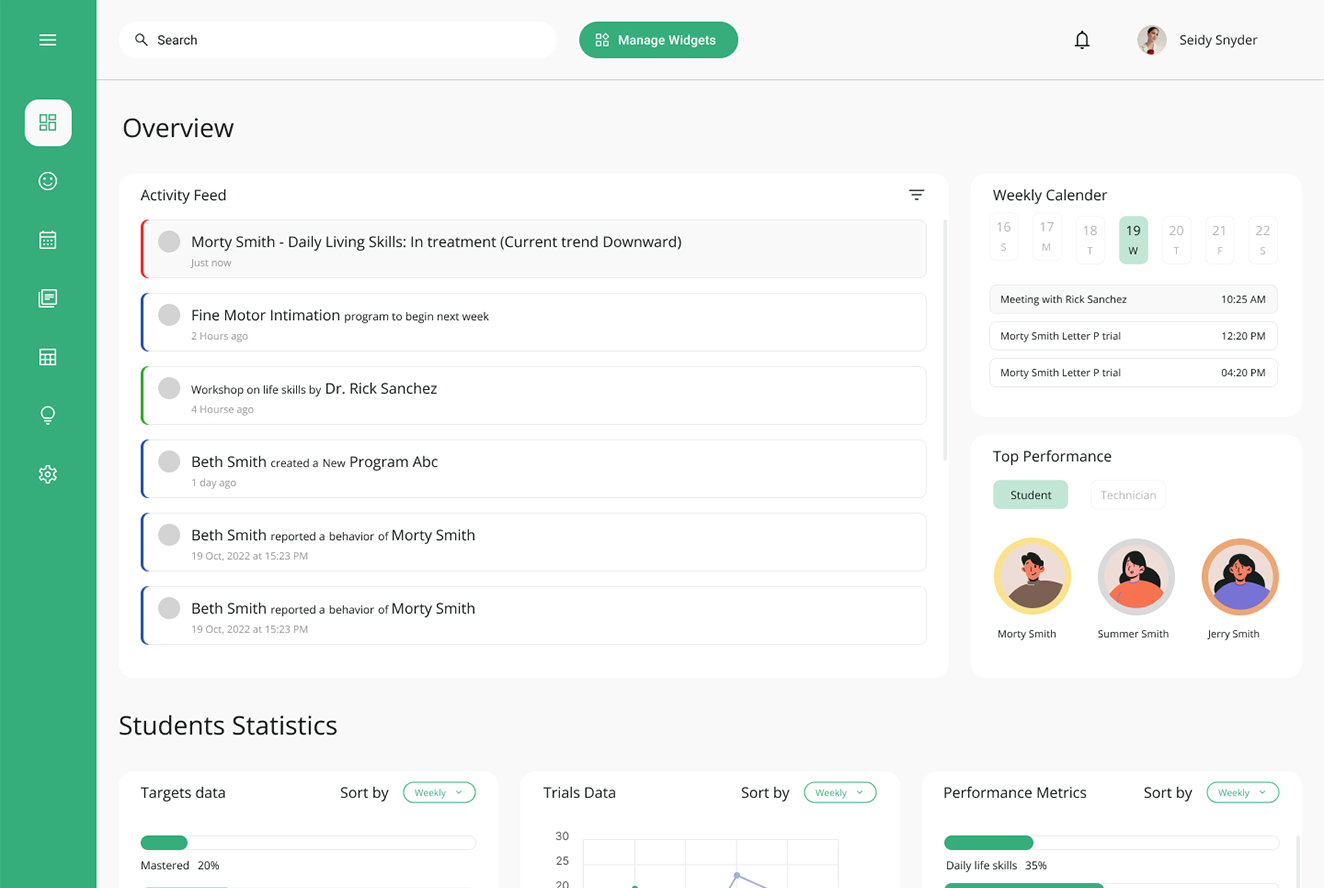Open the lightbulb insights sidebar icon
This screenshot has height=888, width=1324.
(48, 416)
